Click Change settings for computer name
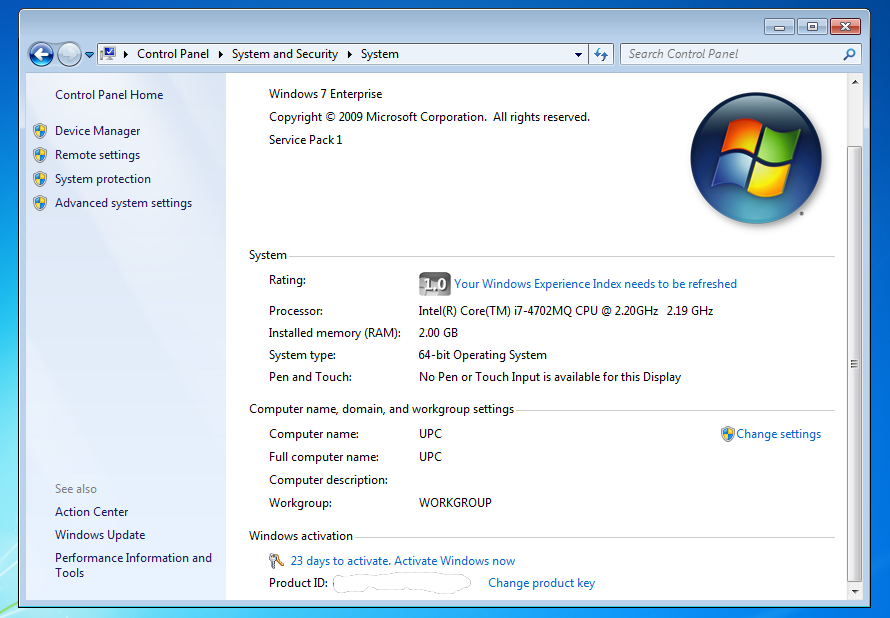The width and height of the screenshot is (890, 618). [778, 434]
